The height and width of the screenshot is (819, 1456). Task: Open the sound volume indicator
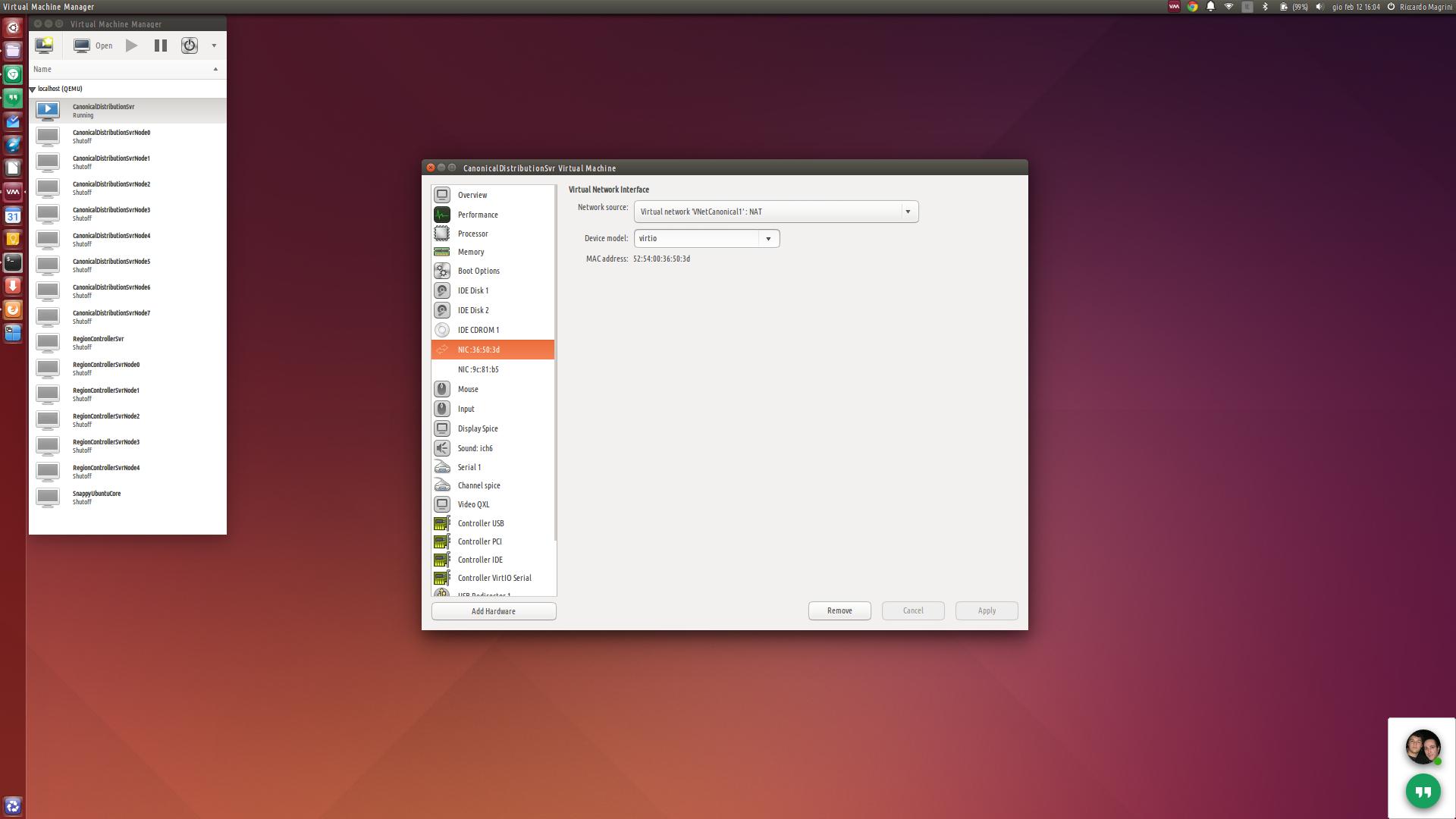[x=1319, y=7]
